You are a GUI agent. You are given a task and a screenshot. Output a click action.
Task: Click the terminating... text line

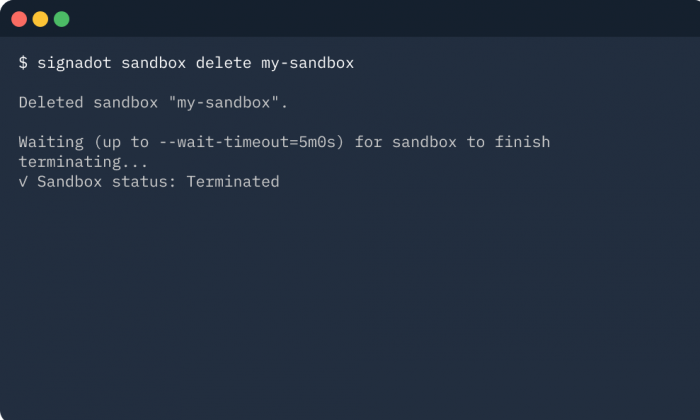point(83,162)
